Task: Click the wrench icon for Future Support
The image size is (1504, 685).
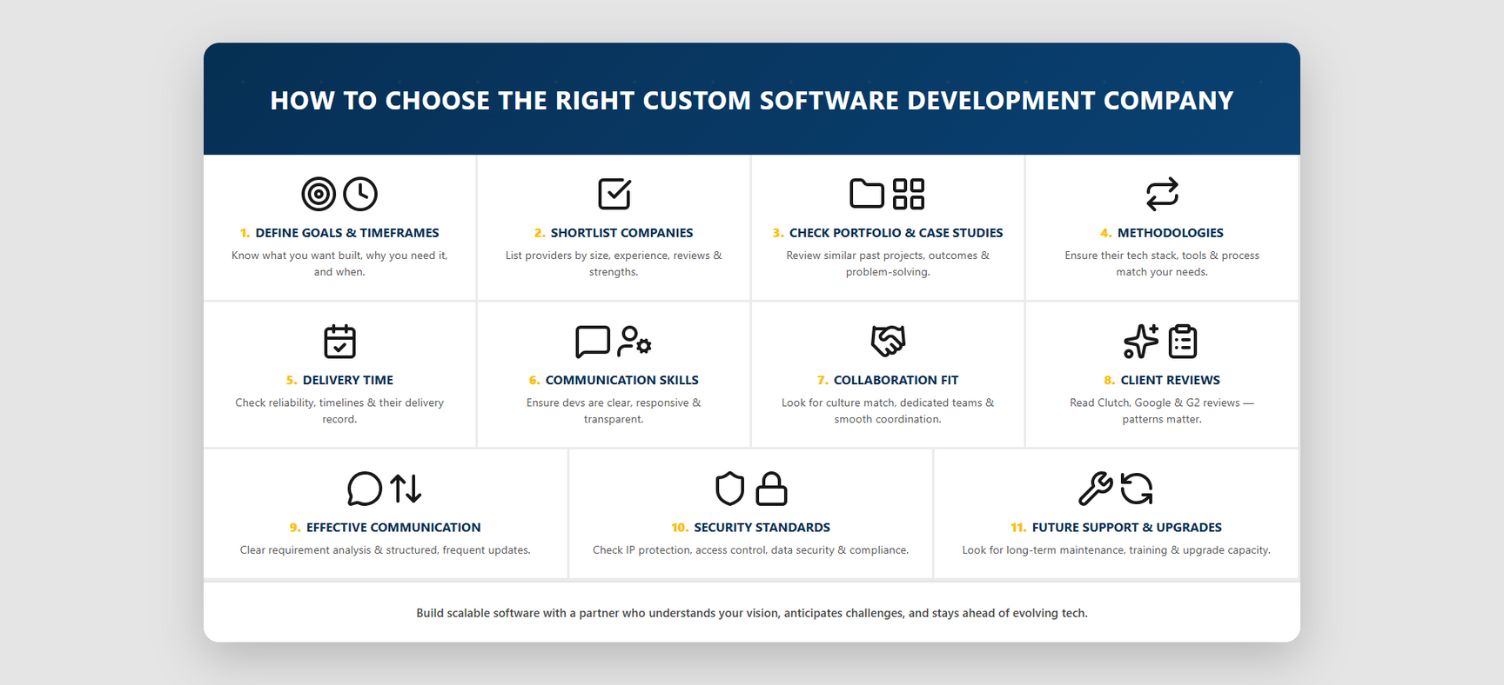Action: pos(1095,489)
